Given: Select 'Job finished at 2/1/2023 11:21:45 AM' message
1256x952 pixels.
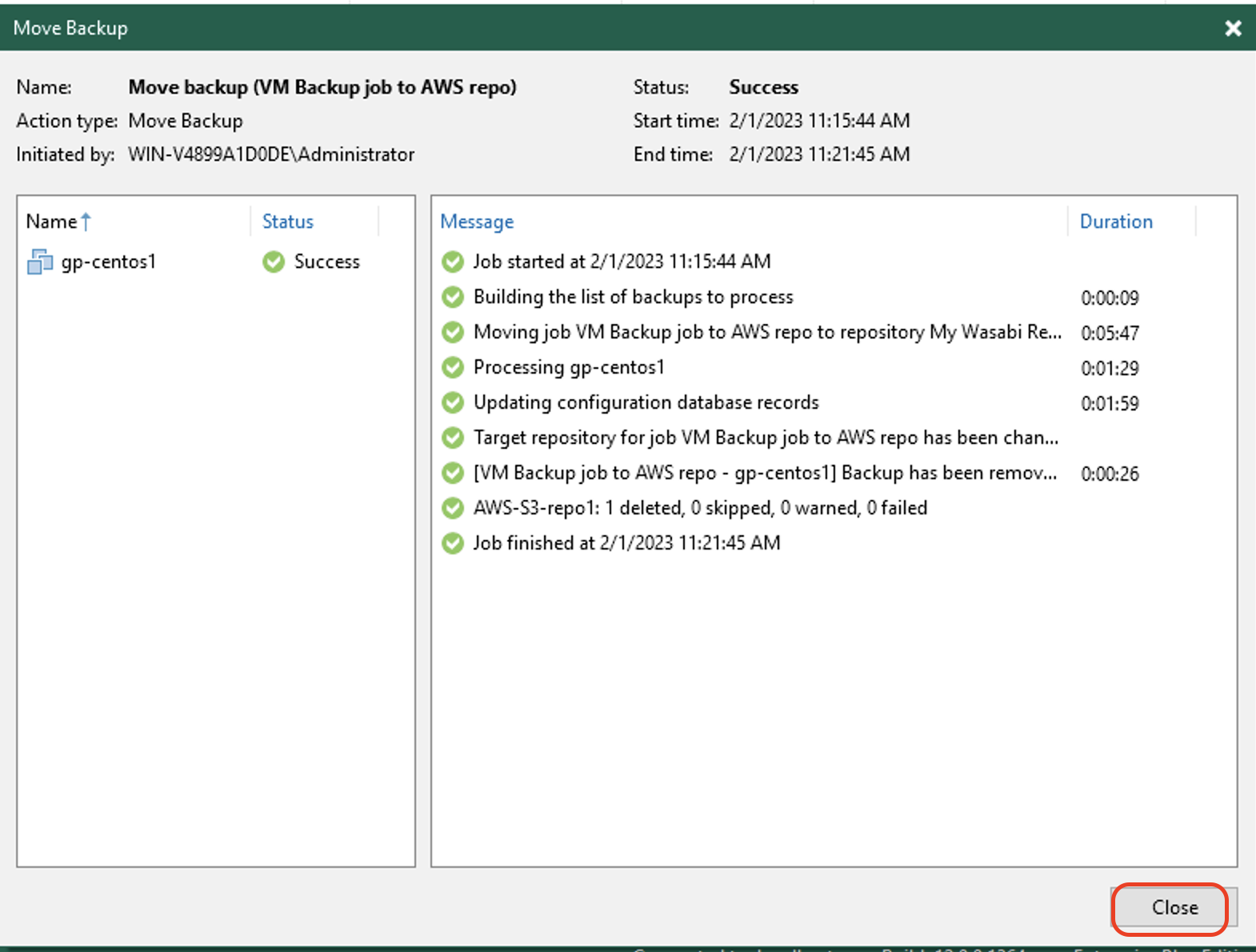Looking at the screenshot, I should pyautogui.click(x=626, y=543).
